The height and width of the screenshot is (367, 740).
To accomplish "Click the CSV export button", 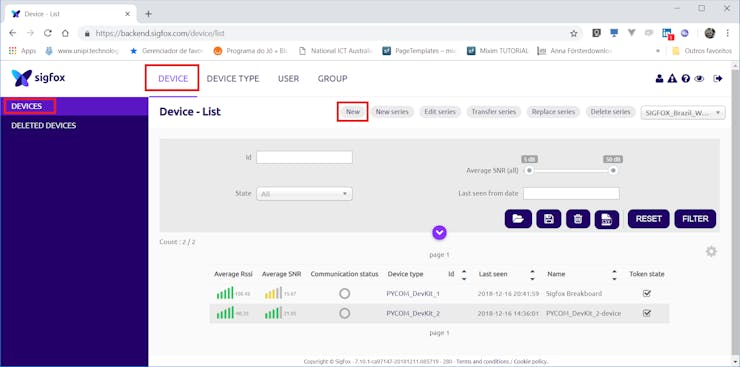I will pyautogui.click(x=607, y=219).
